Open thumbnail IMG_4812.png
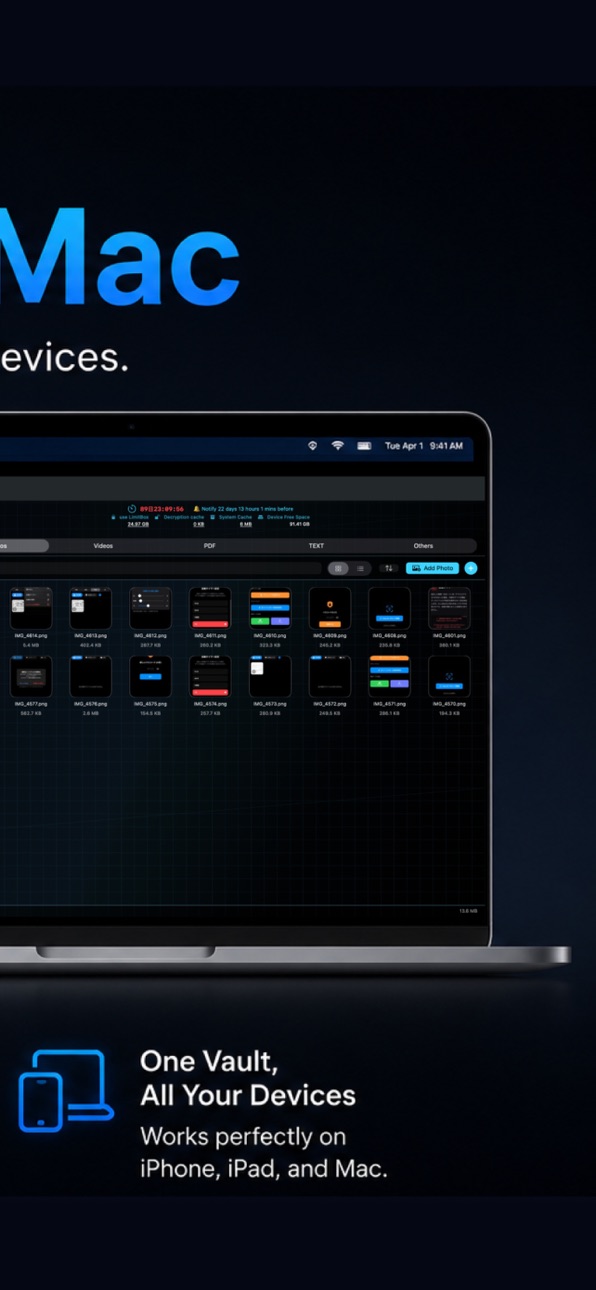This screenshot has width=596, height=1290. [x=150, y=608]
